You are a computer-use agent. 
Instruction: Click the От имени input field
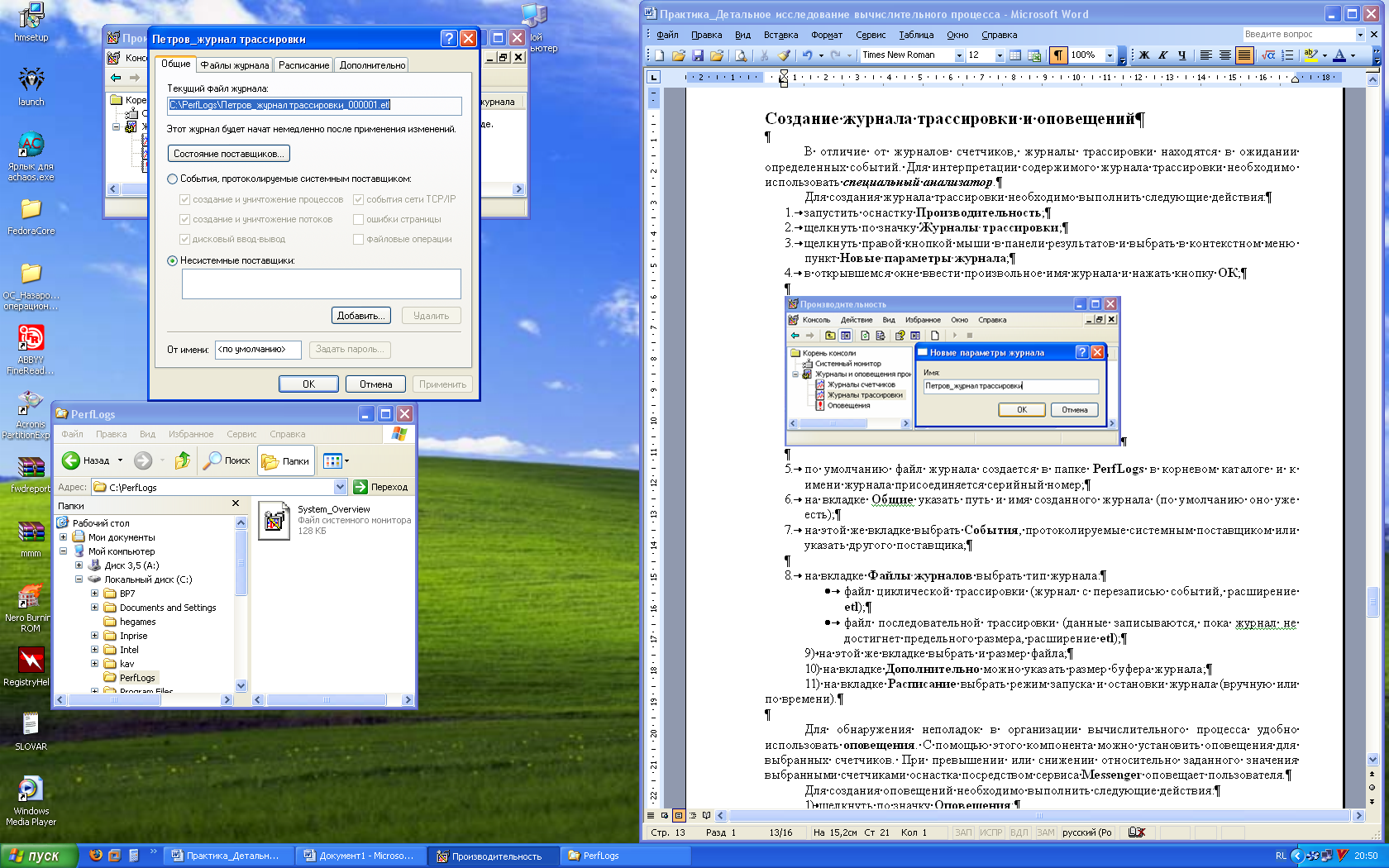coord(258,350)
